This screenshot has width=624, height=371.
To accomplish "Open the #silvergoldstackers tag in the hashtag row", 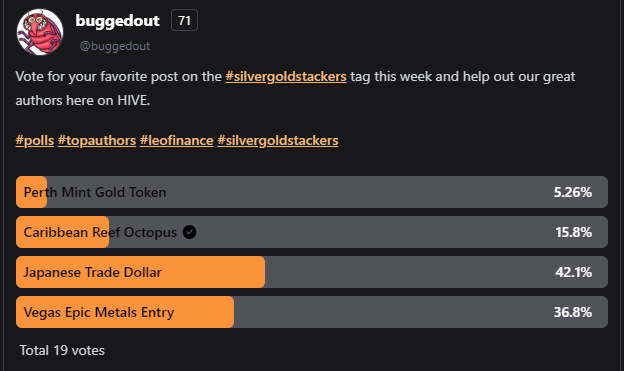I will coord(278,141).
